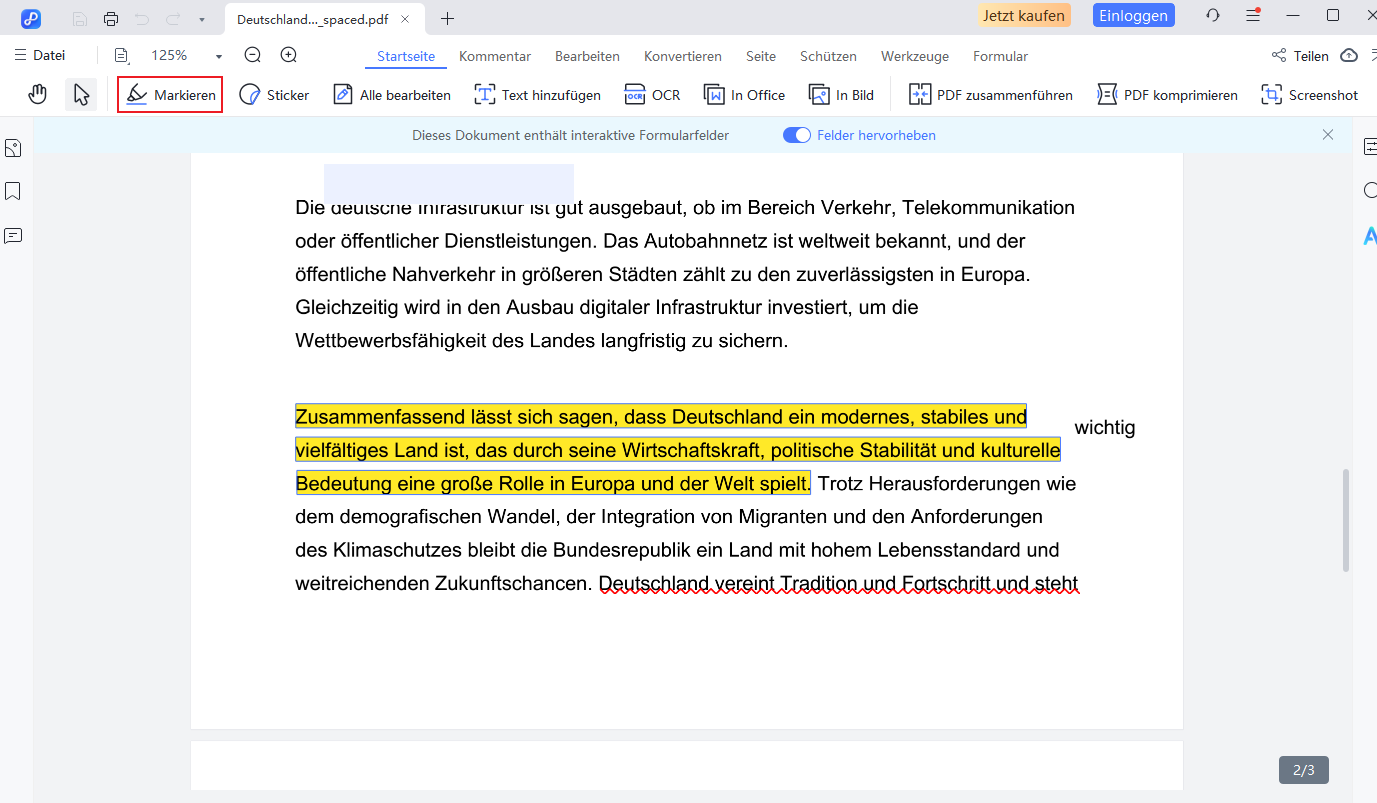The image size is (1377, 803).
Task: Open the Sticker tool
Action: [274, 95]
